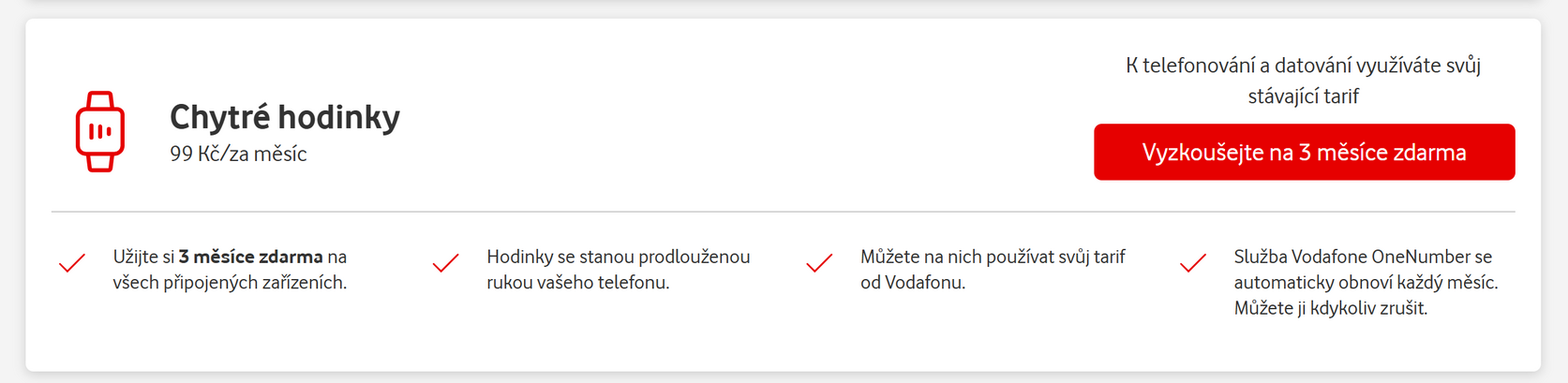
Task: Click "automaticky obnoví každý měsíc" text line
Action: [1366, 283]
